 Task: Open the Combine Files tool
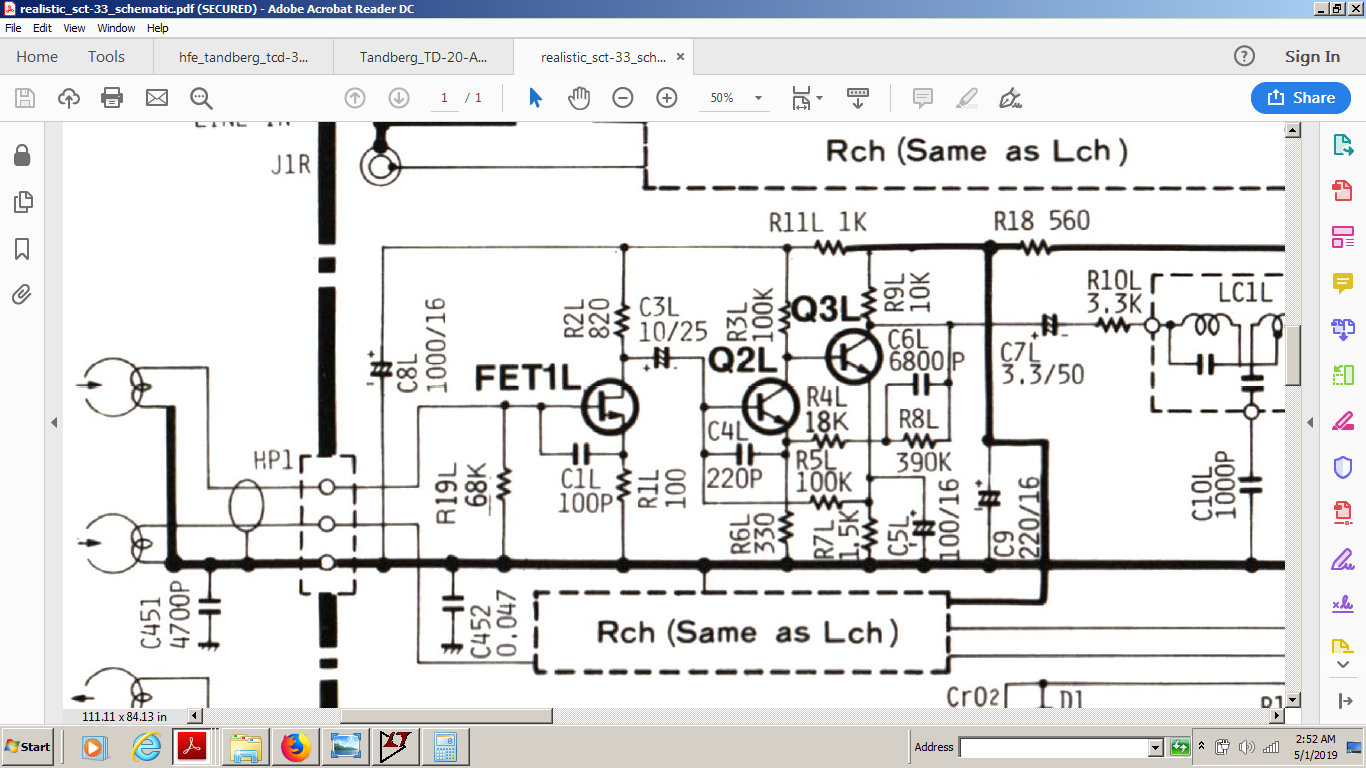click(x=1343, y=328)
